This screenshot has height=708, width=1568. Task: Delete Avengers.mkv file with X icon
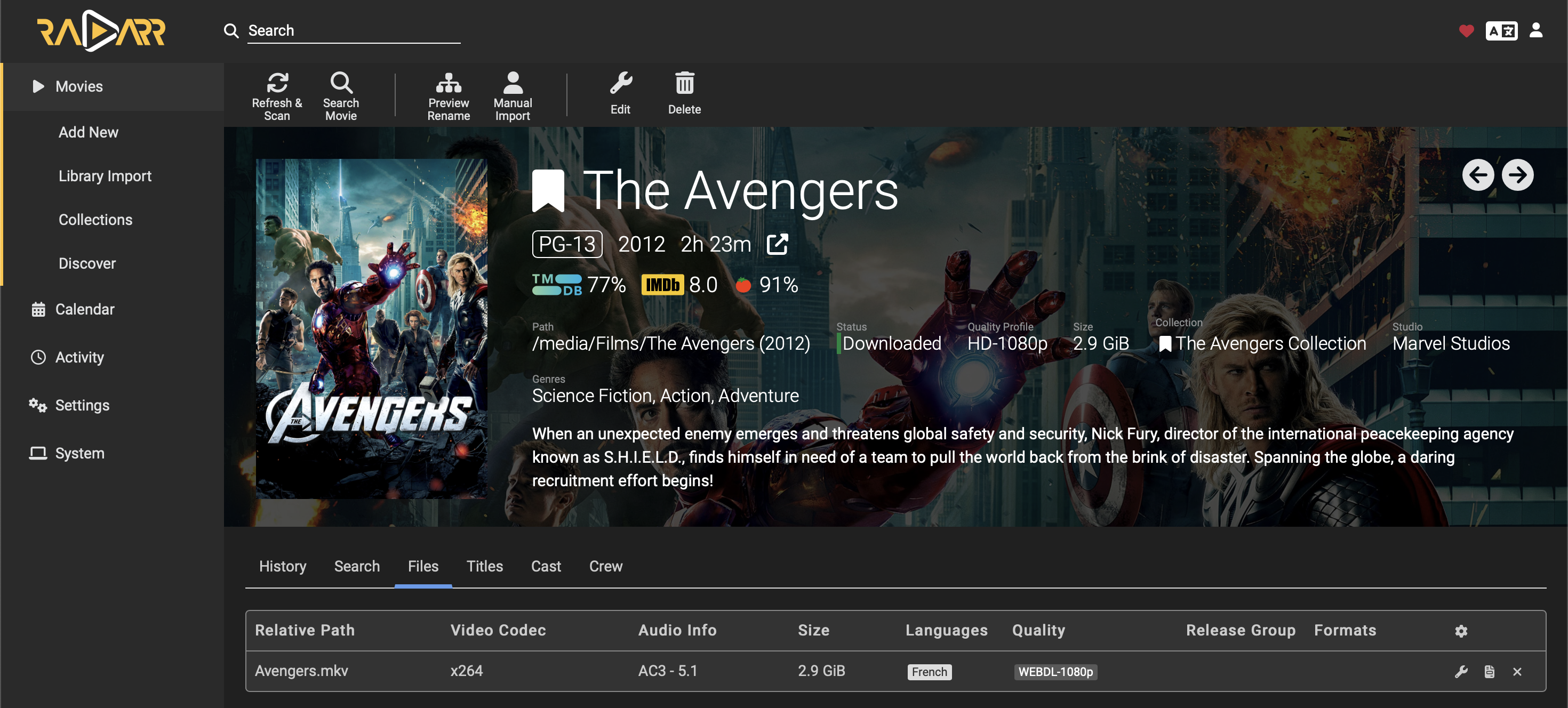pyautogui.click(x=1517, y=672)
